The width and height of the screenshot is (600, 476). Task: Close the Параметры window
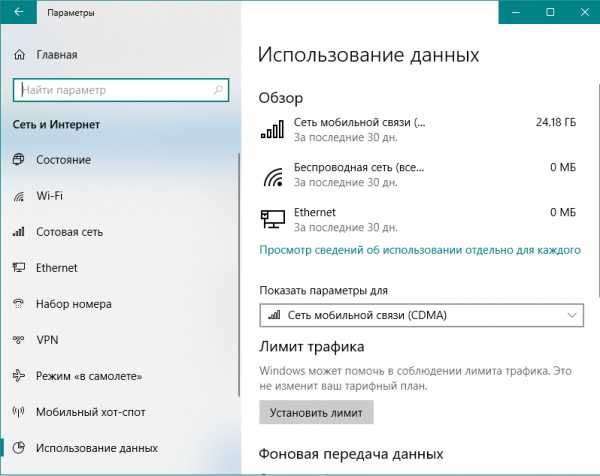click(584, 12)
